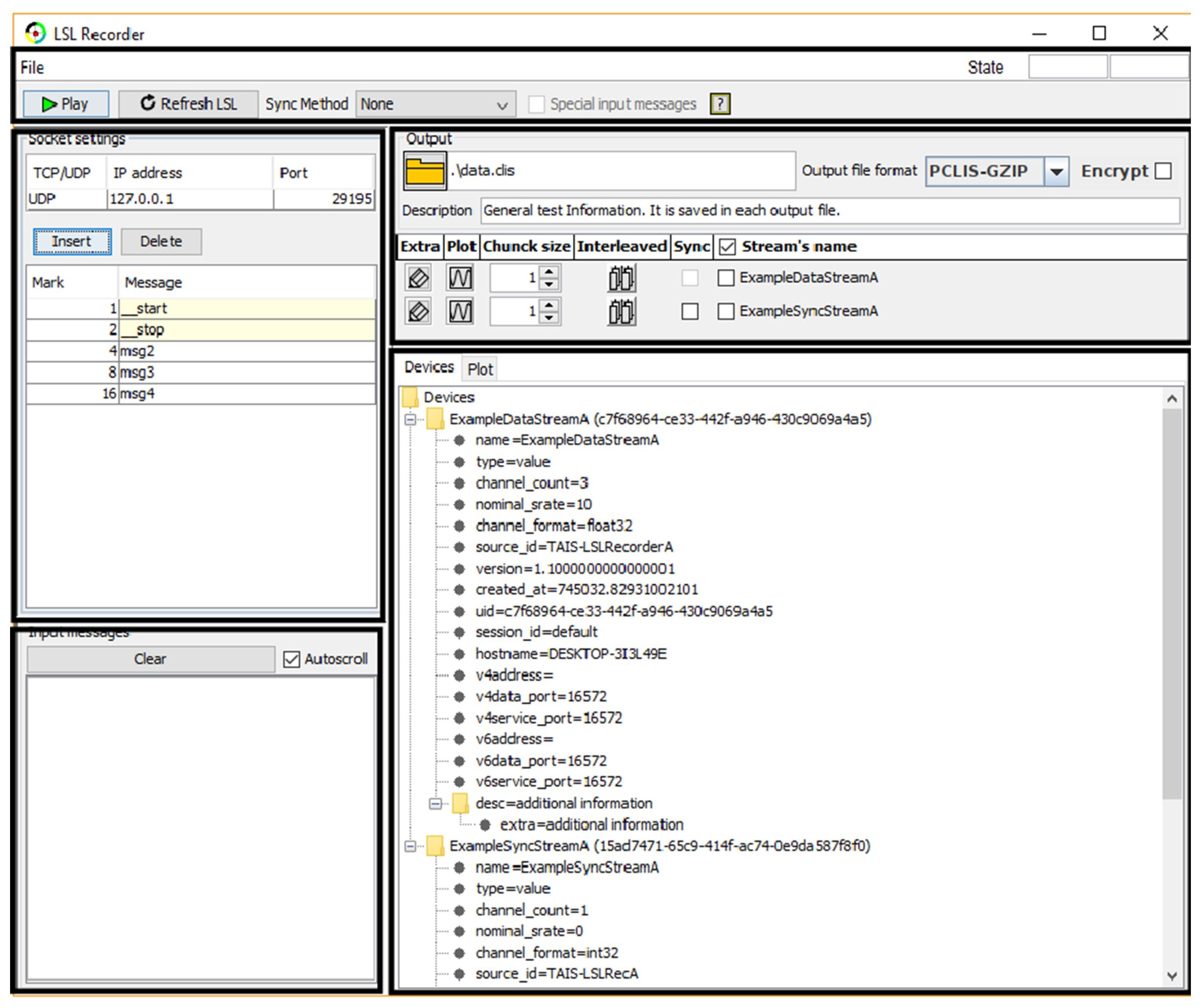Click the question mark help icon
The height and width of the screenshot is (1008, 1203).
coord(719,104)
